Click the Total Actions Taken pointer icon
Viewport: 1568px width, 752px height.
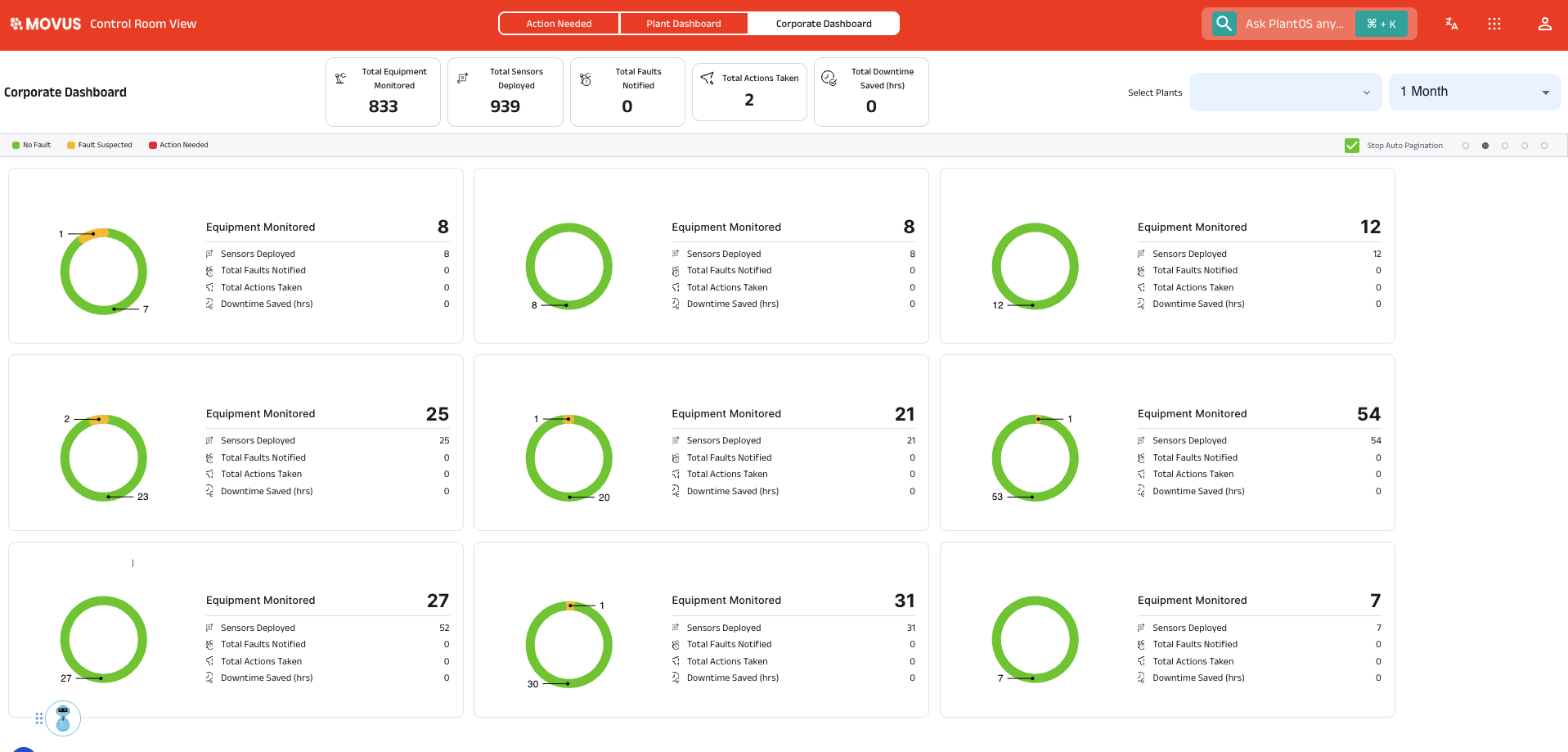tap(707, 78)
